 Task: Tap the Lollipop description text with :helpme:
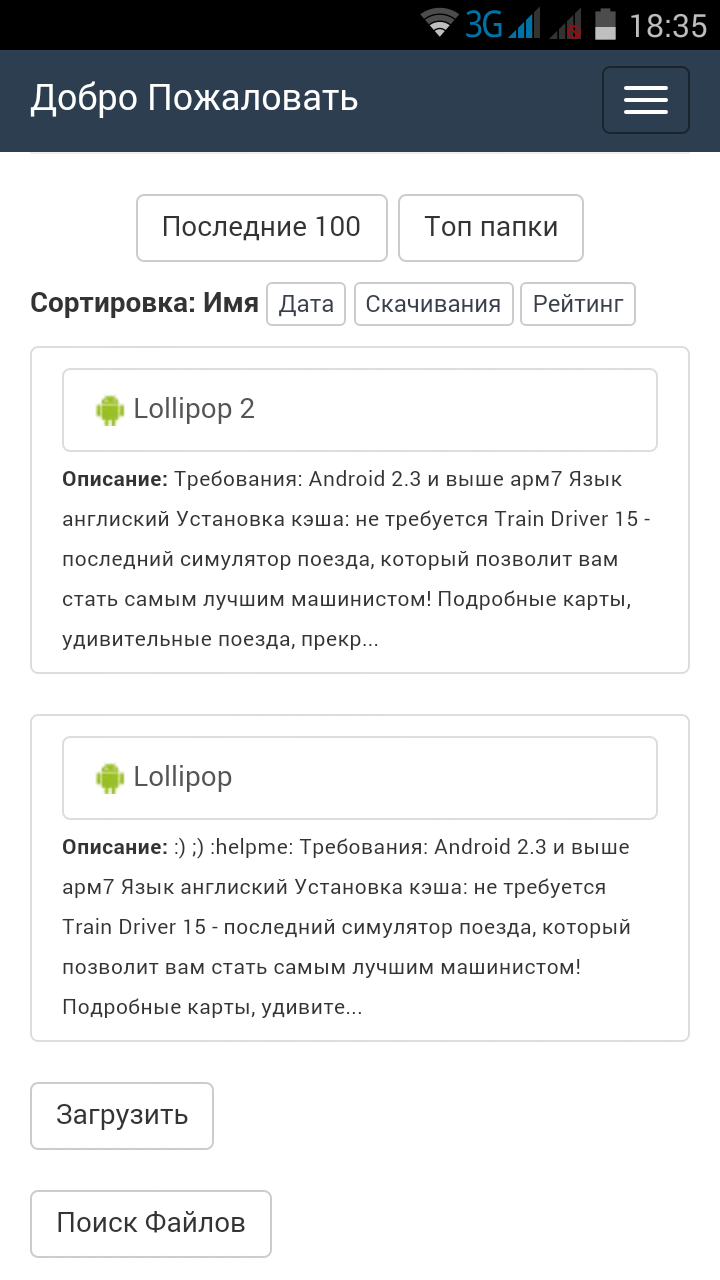[x=346, y=927]
